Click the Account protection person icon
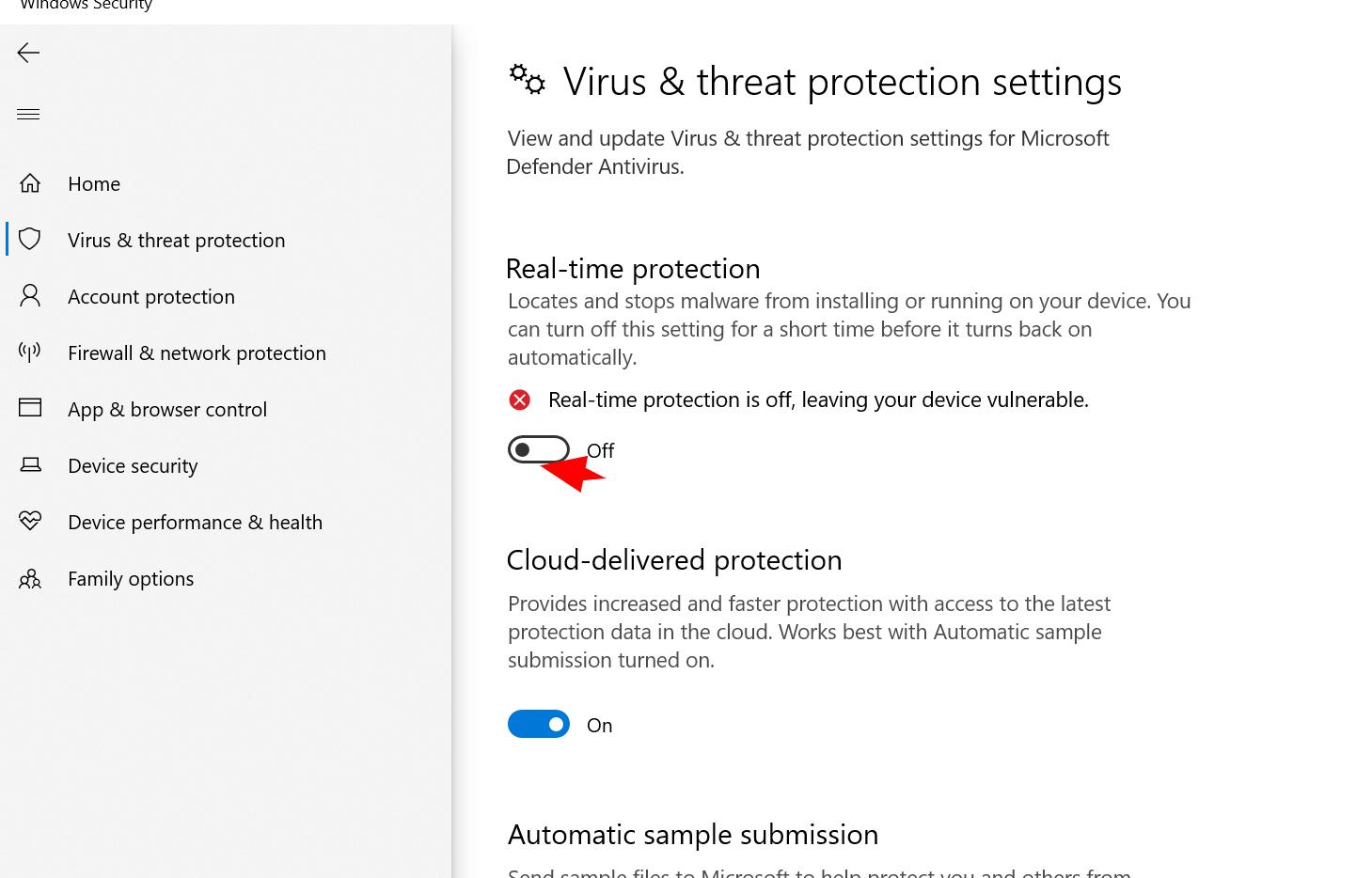This screenshot has width=1372, height=878. click(30, 295)
